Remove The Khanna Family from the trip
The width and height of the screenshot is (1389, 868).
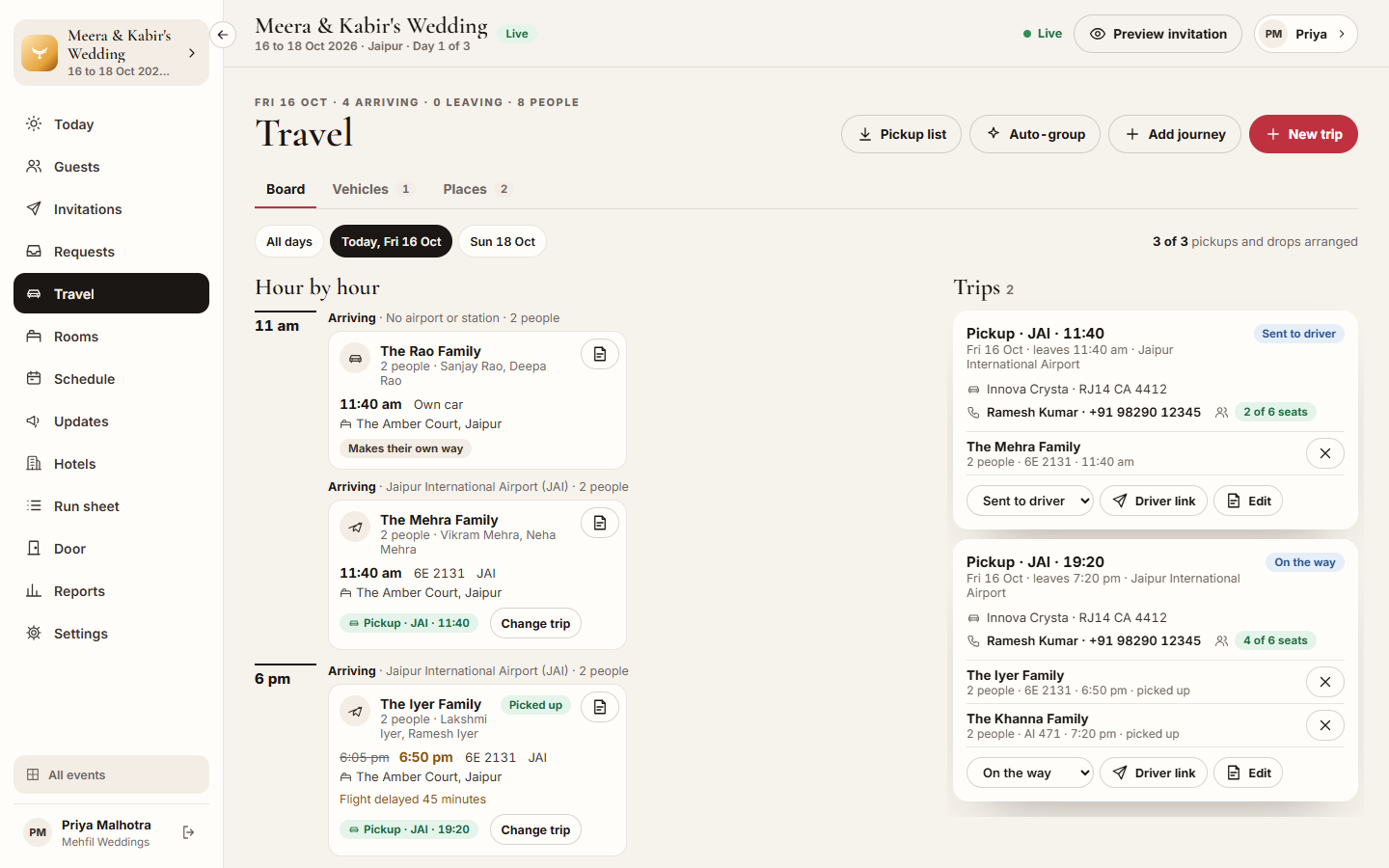(1325, 725)
